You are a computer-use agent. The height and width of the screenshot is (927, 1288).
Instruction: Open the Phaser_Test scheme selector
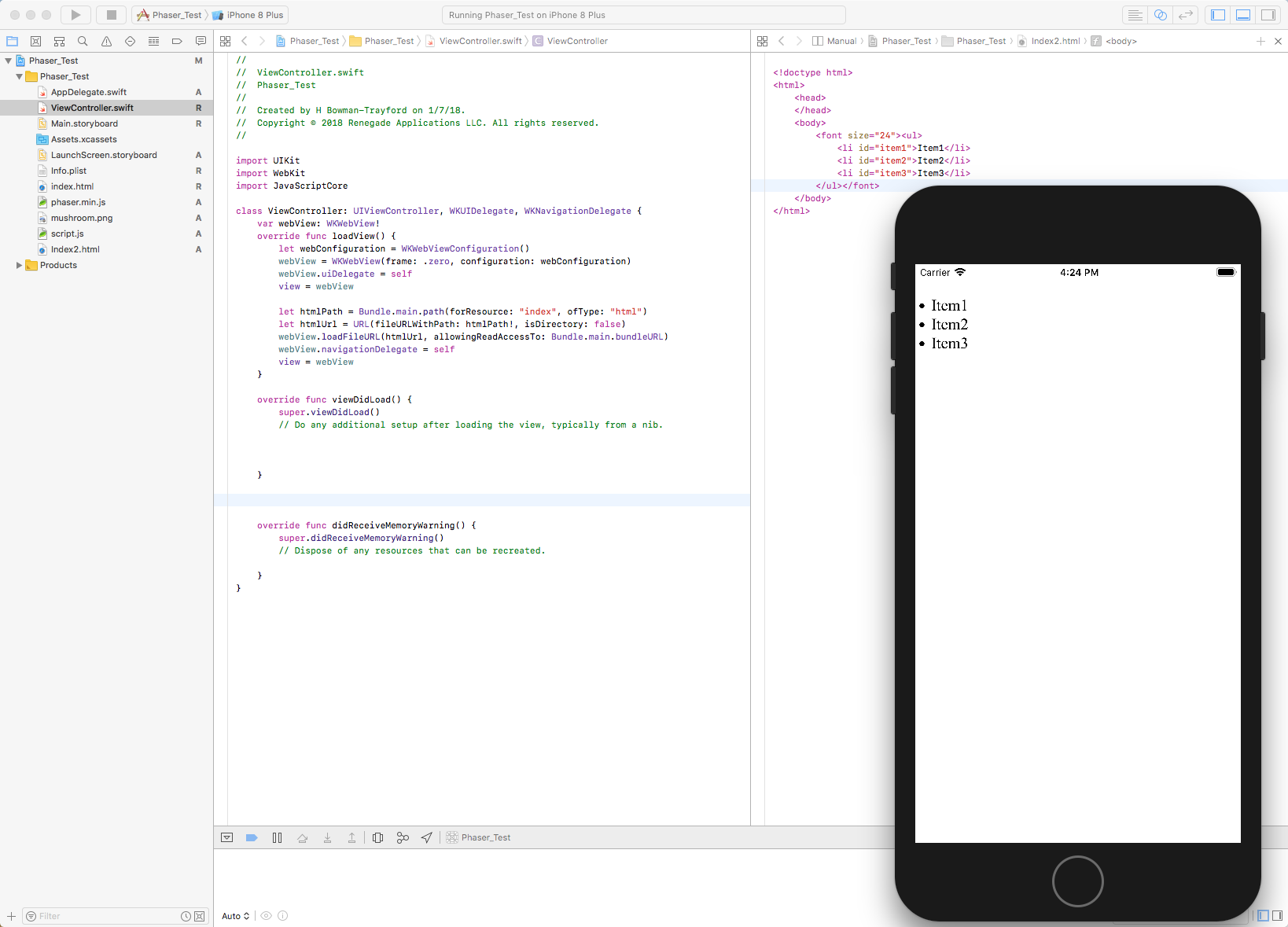(170, 15)
